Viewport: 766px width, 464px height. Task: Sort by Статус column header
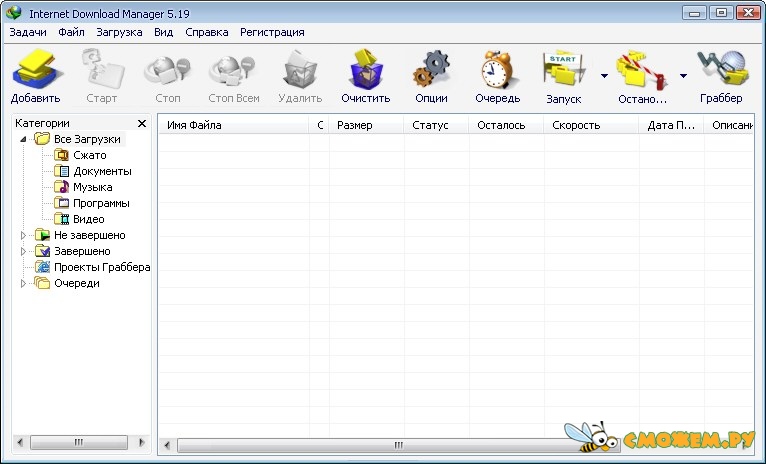tap(436, 125)
